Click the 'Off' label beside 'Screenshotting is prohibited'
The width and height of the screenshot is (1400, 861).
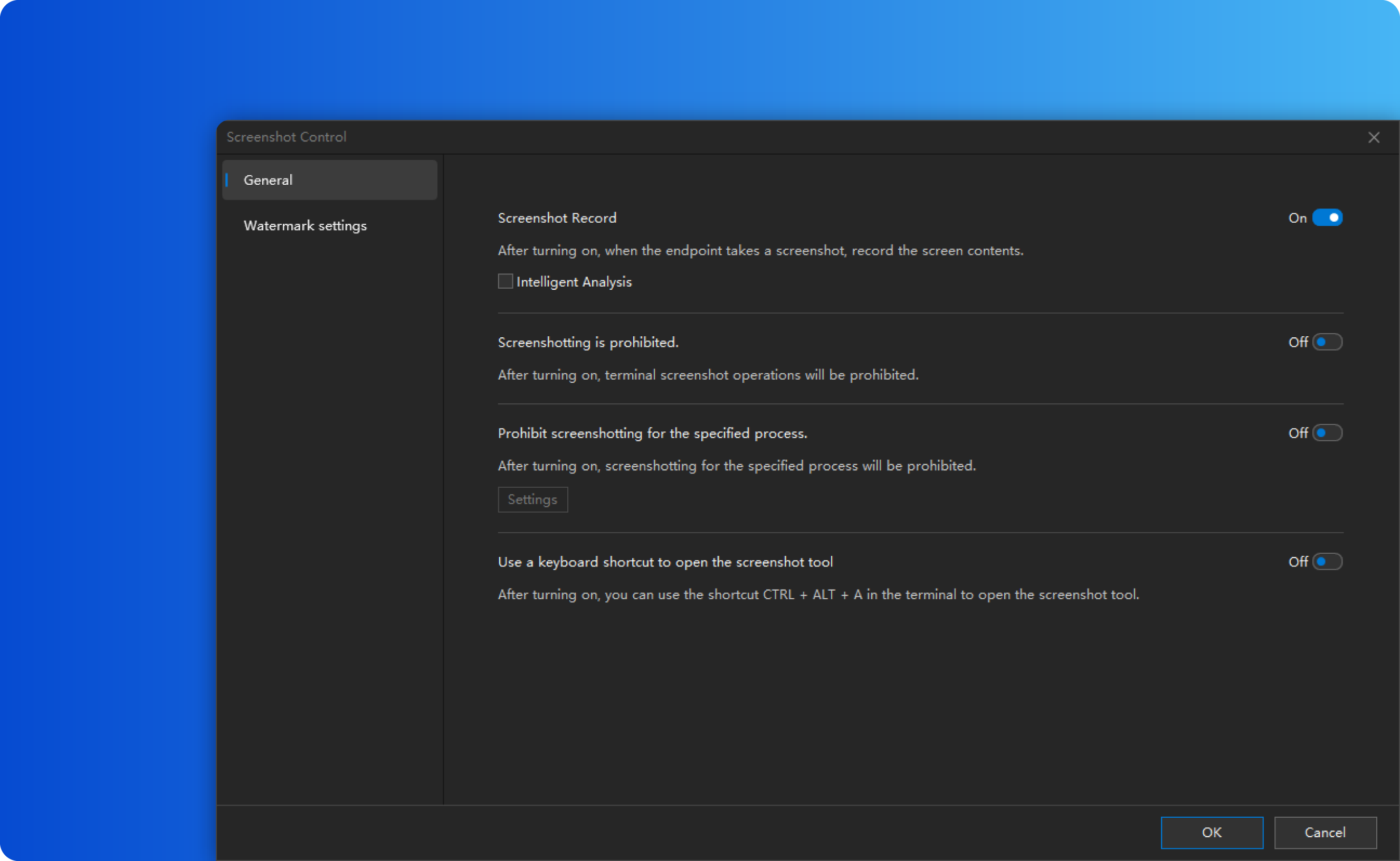tap(1298, 342)
